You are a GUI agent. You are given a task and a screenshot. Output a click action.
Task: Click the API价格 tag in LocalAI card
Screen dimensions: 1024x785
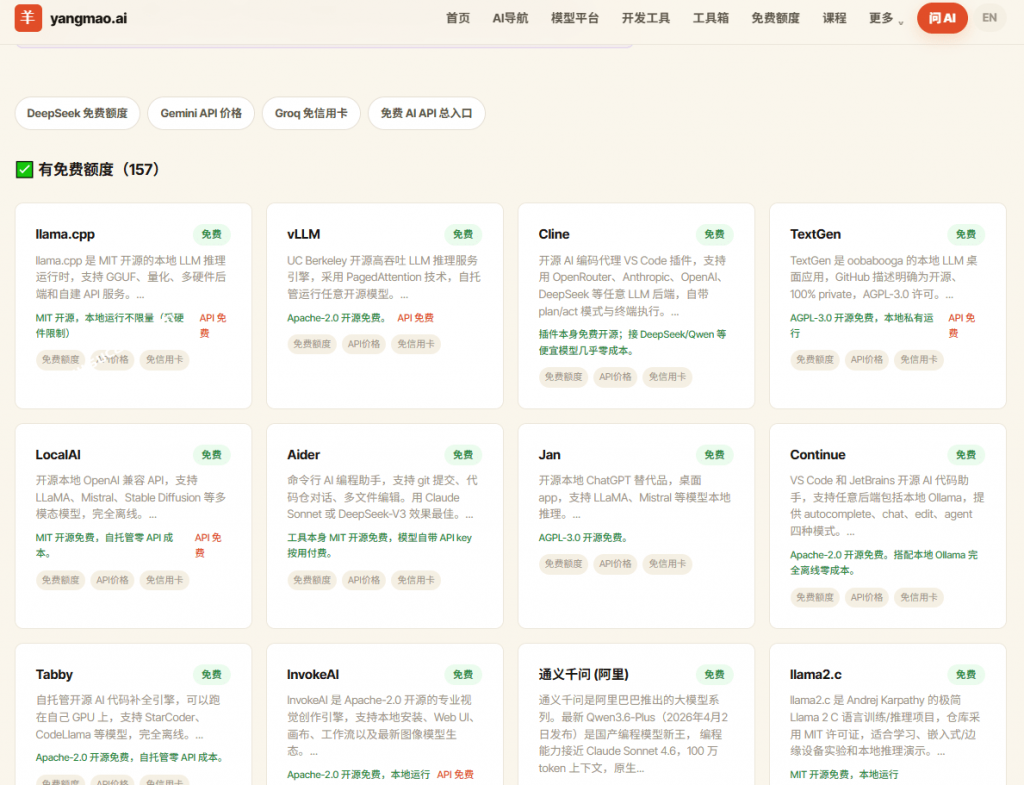click(112, 580)
